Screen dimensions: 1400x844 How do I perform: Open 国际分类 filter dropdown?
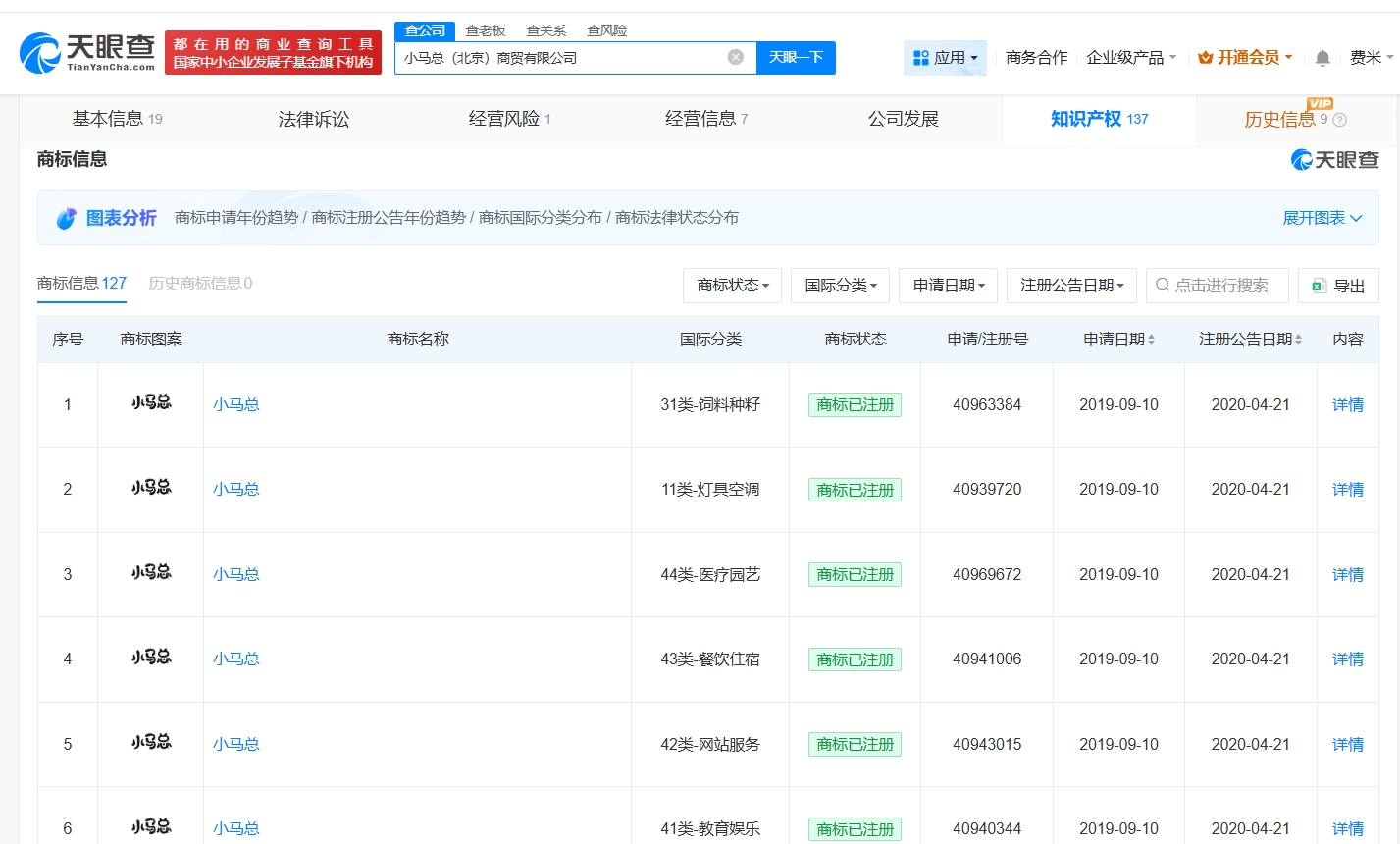pos(841,286)
